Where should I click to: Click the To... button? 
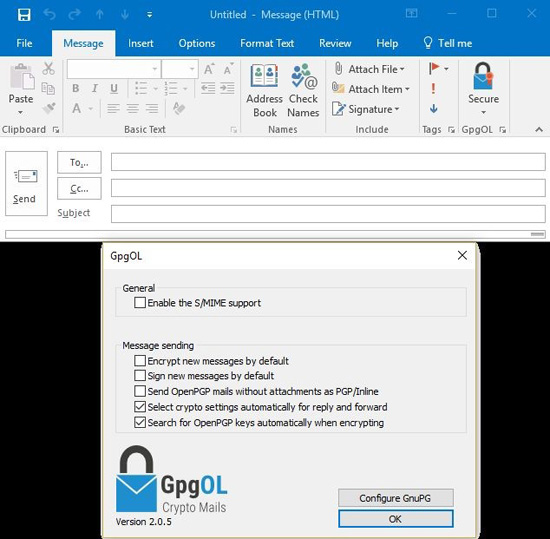click(79, 162)
